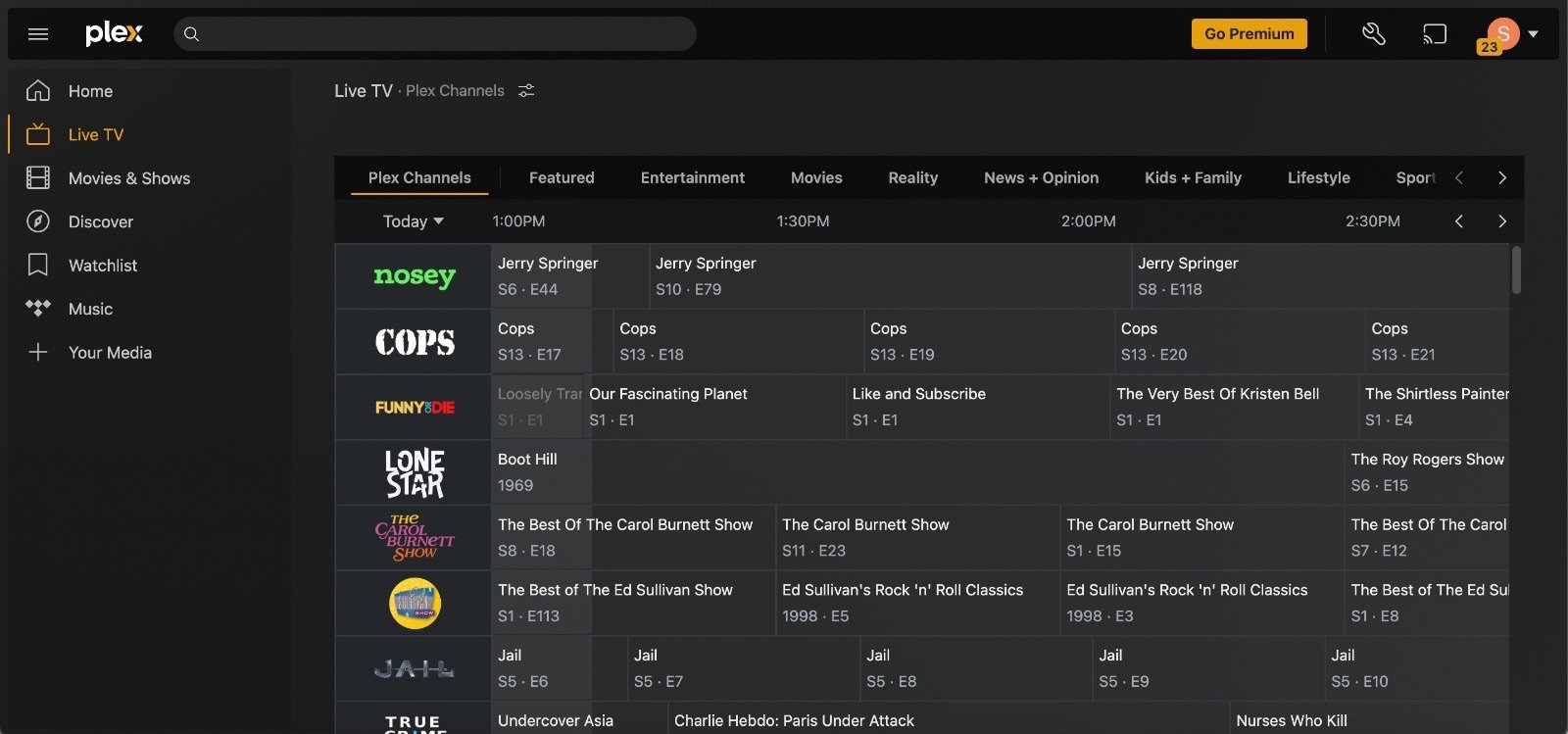The width and height of the screenshot is (1568, 734).
Task: Open the Today date dropdown
Action: [x=413, y=221]
